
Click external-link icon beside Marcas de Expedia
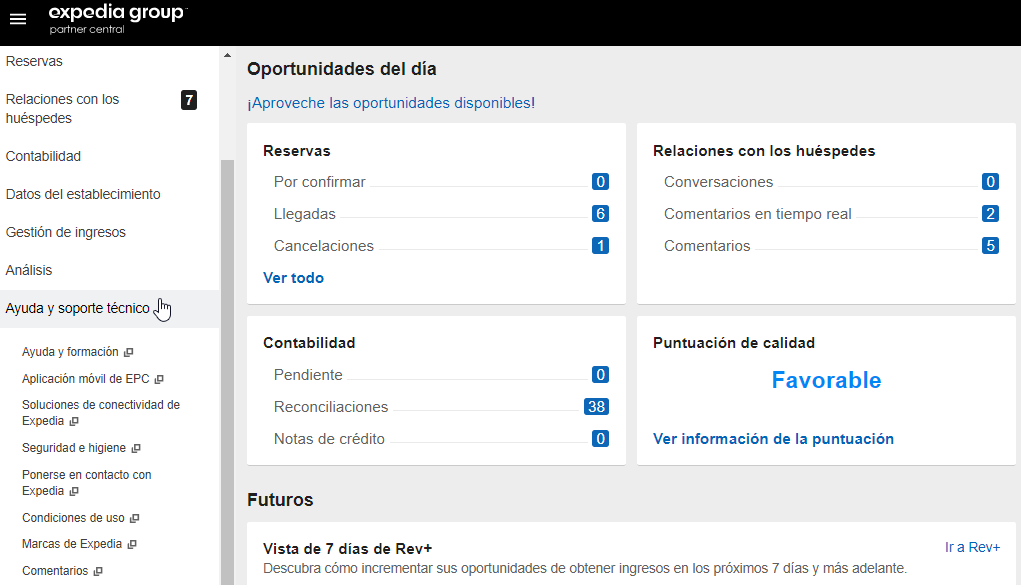132,545
